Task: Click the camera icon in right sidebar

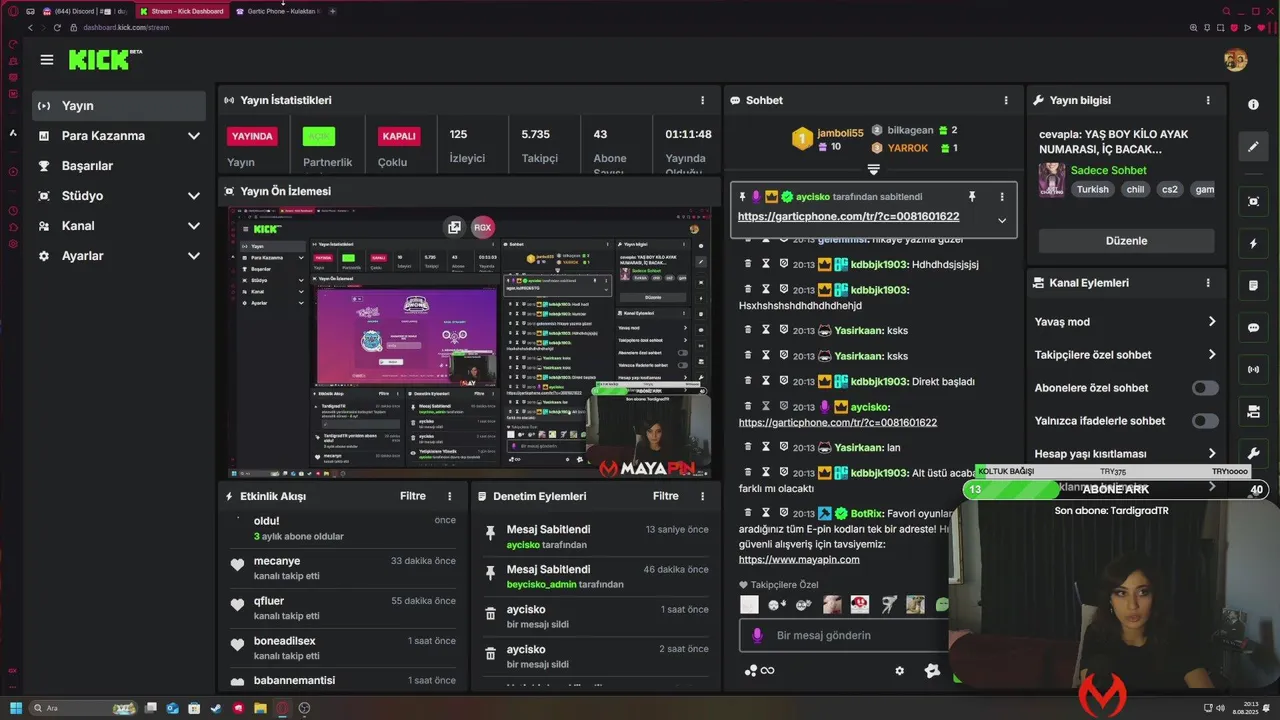Action: click(1254, 411)
